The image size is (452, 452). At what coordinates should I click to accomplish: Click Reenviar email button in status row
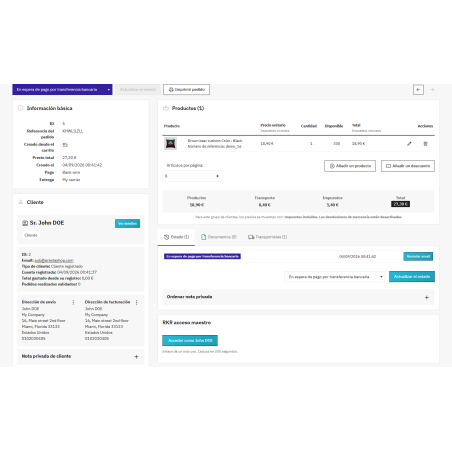[x=418, y=256]
